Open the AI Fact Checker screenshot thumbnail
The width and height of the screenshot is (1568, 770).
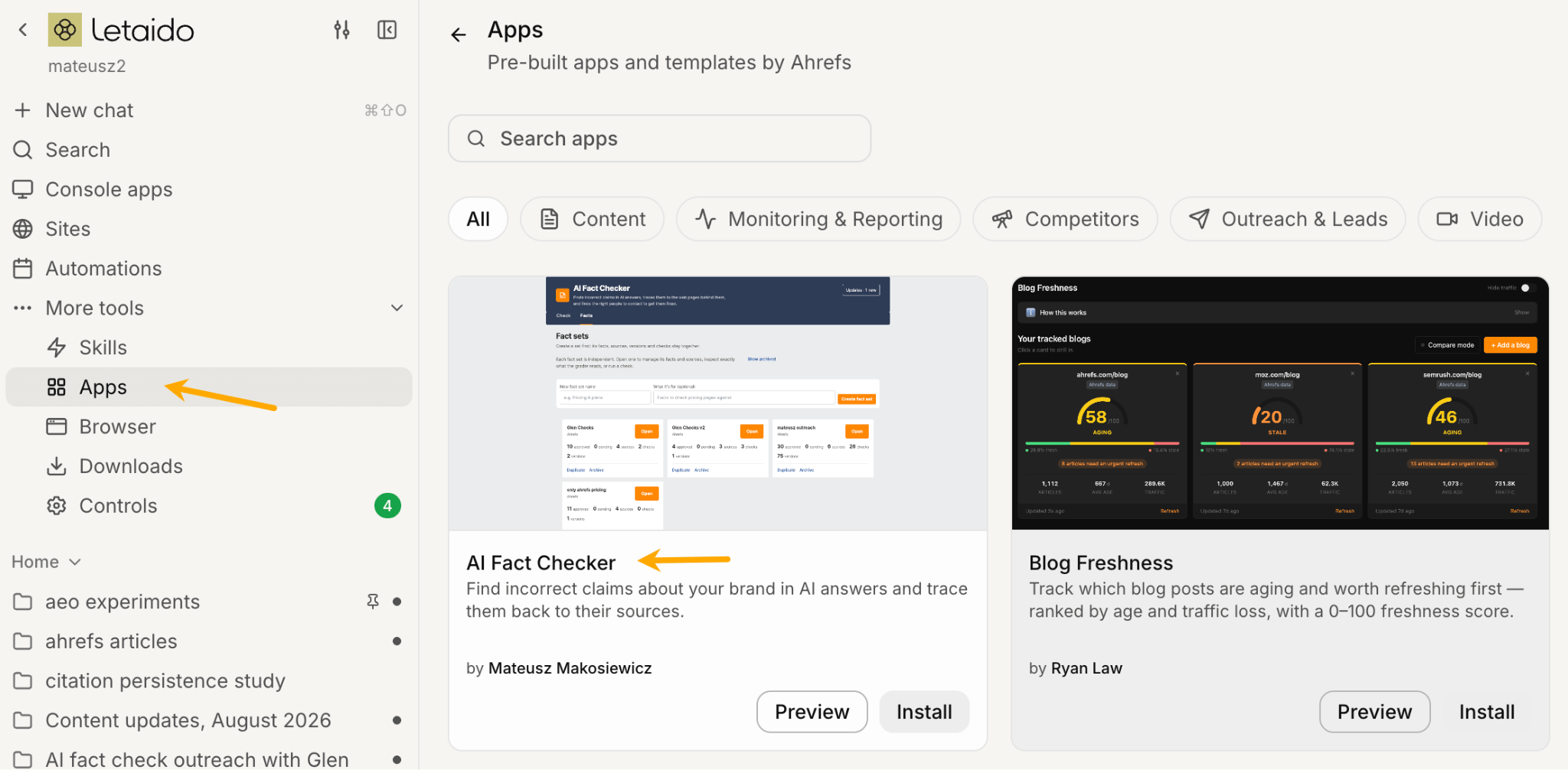coord(718,403)
